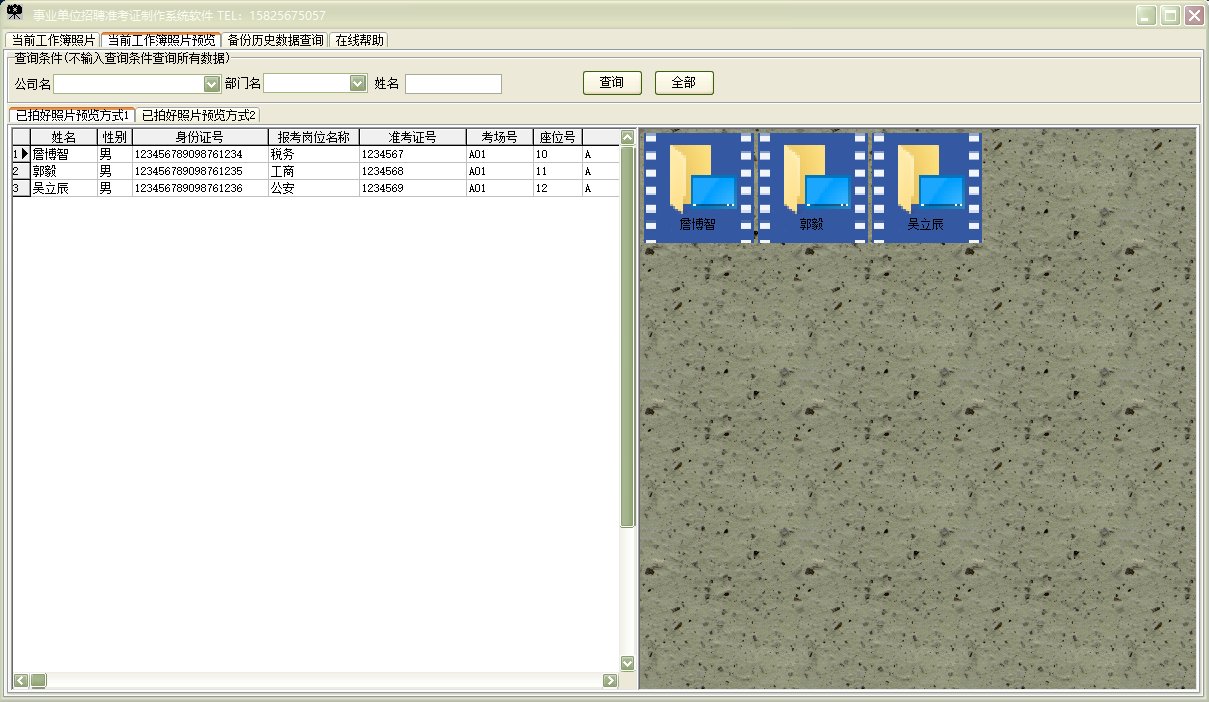Click the application camera icon in title bar
The width and height of the screenshot is (1209, 702).
[x=15, y=14]
